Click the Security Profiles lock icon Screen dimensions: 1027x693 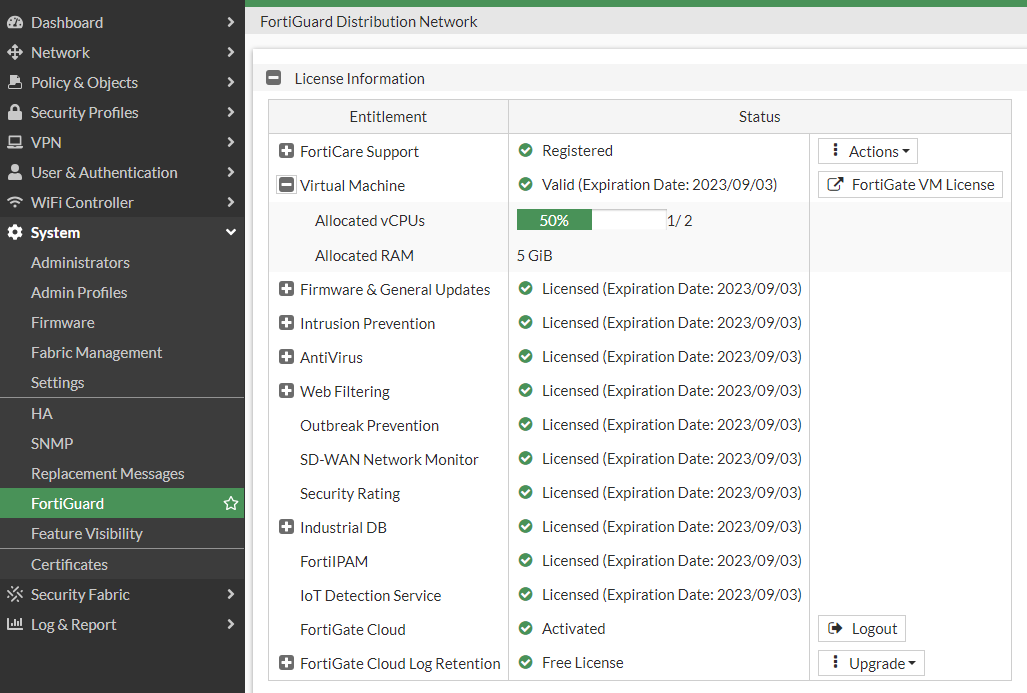tap(14, 112)
